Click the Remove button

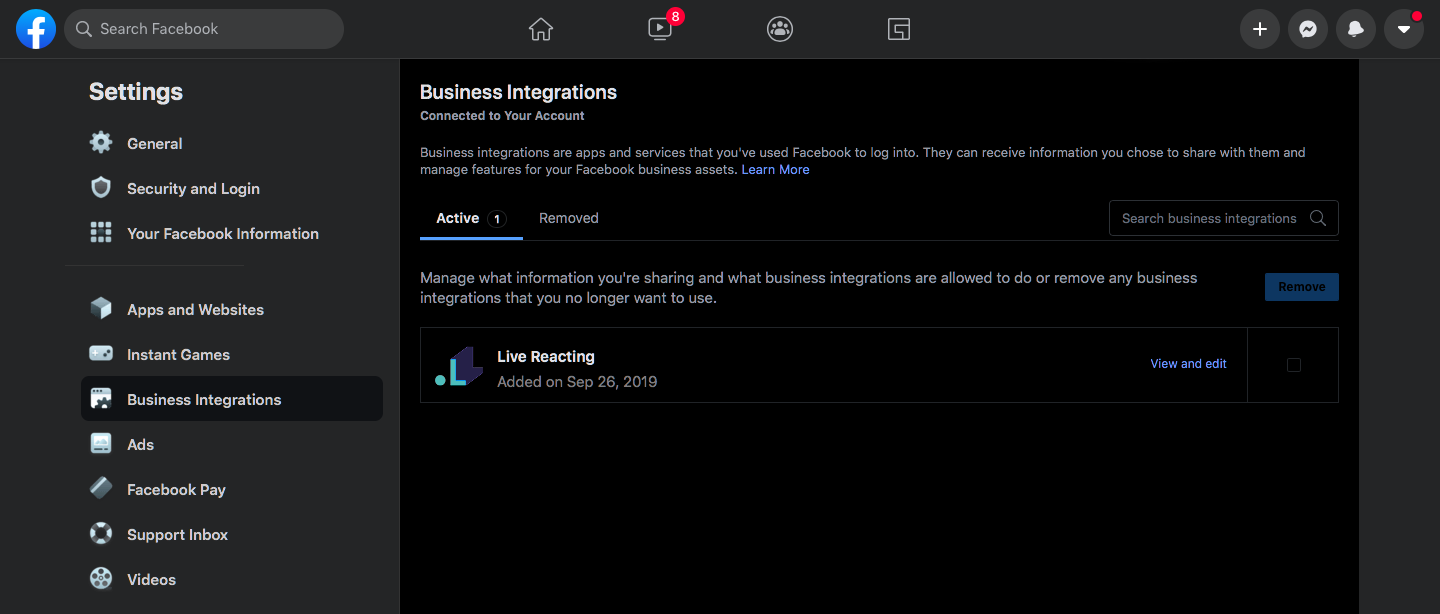coord(1302,287)
